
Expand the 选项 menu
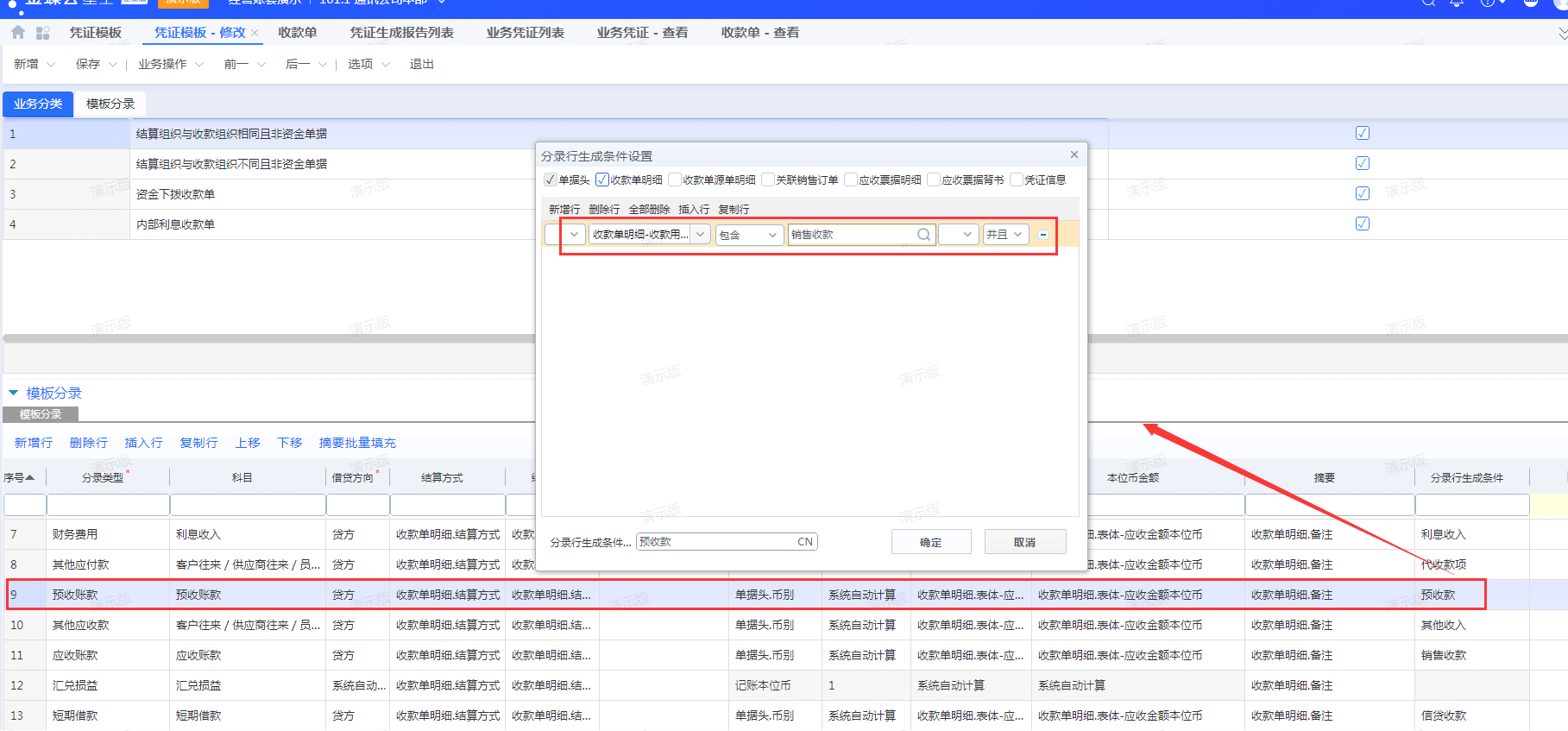386,65
